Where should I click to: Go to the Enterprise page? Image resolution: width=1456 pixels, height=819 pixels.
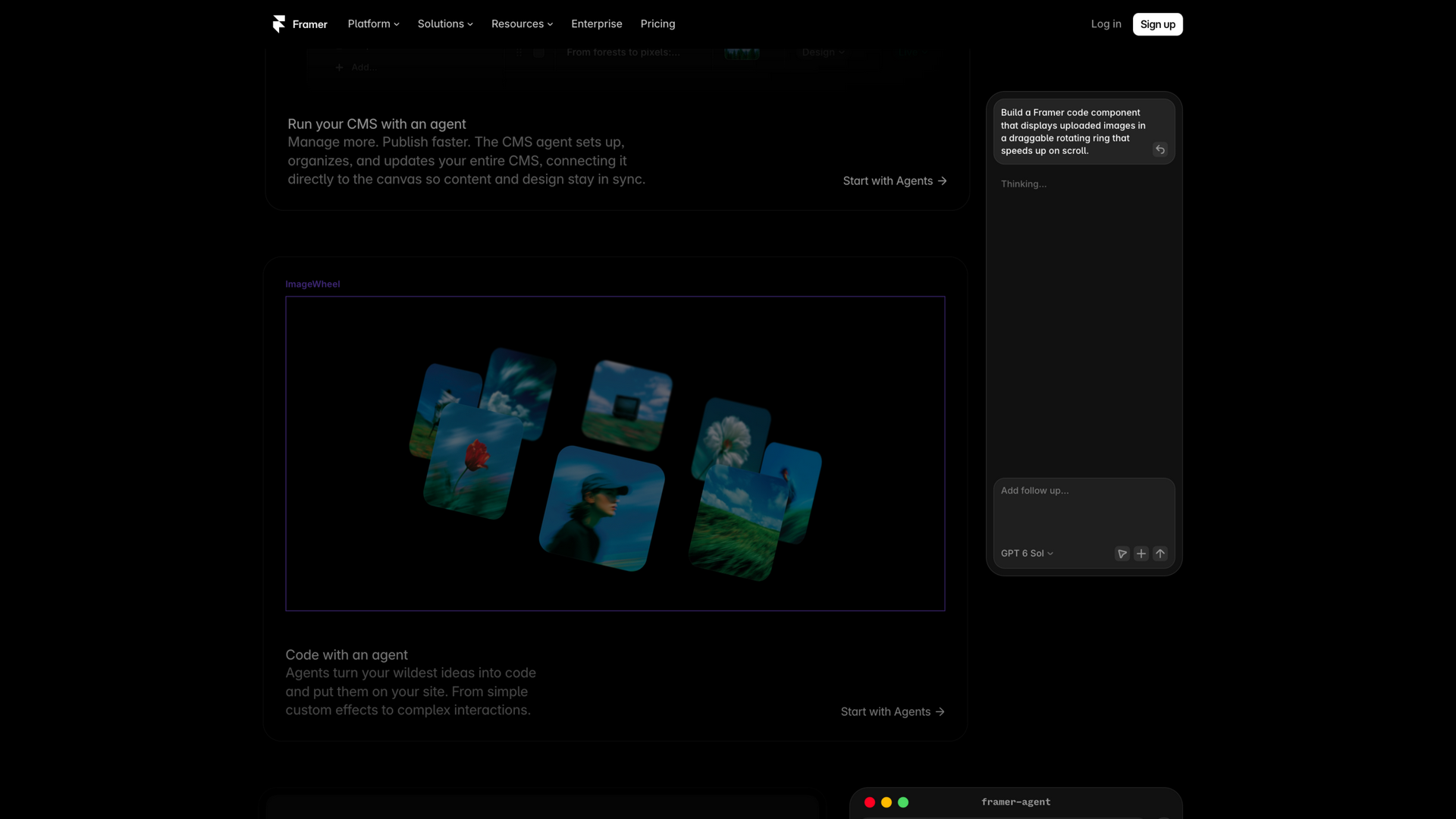(596, 24)
